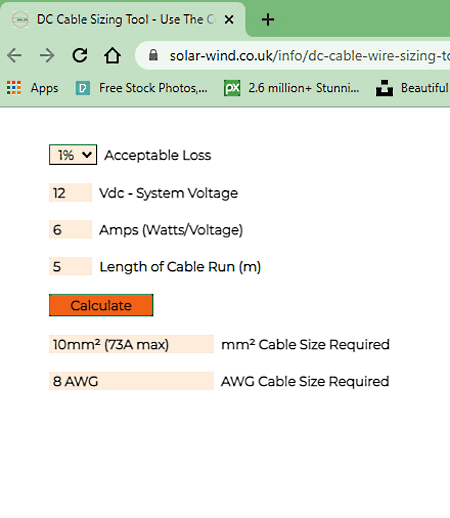Click the 8 AWG result field
450x518 pixels.
[x=131, y=381]
